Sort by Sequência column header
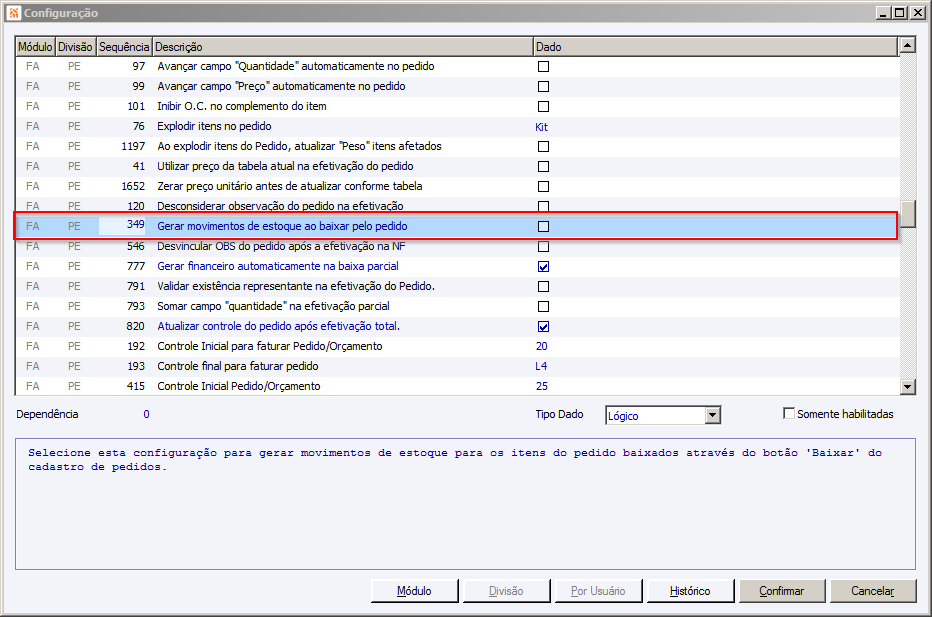Viewport: 932px width, 617px height. point(124,47)
